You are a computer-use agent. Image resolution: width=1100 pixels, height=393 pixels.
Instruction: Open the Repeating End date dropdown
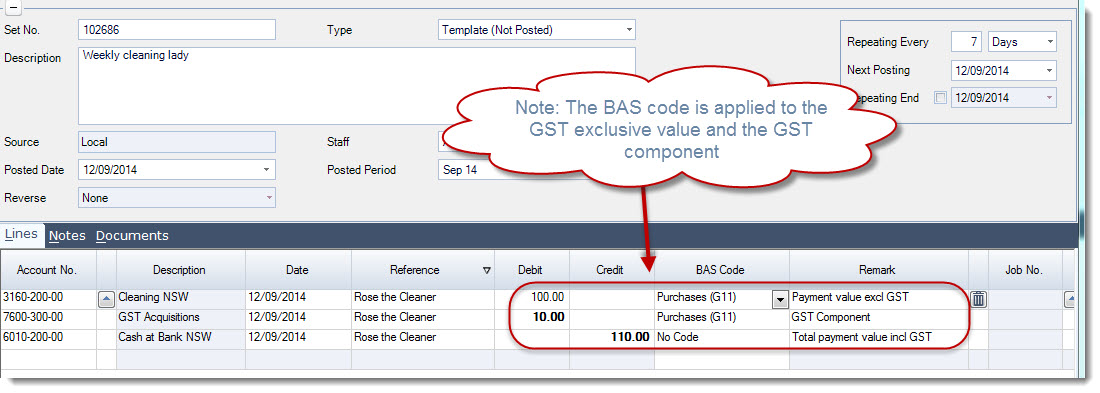(1049, 98)
